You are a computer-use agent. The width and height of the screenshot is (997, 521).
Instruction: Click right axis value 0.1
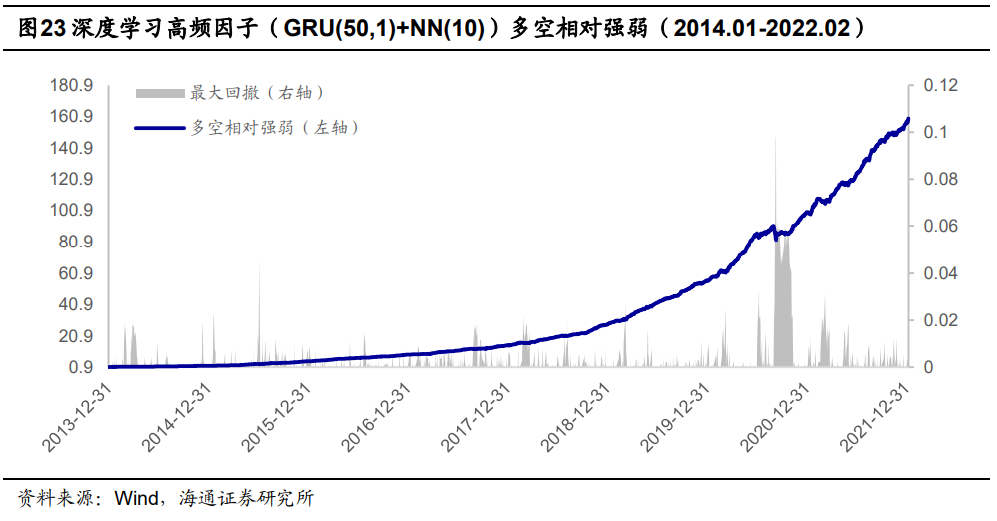tap(936, 132)
